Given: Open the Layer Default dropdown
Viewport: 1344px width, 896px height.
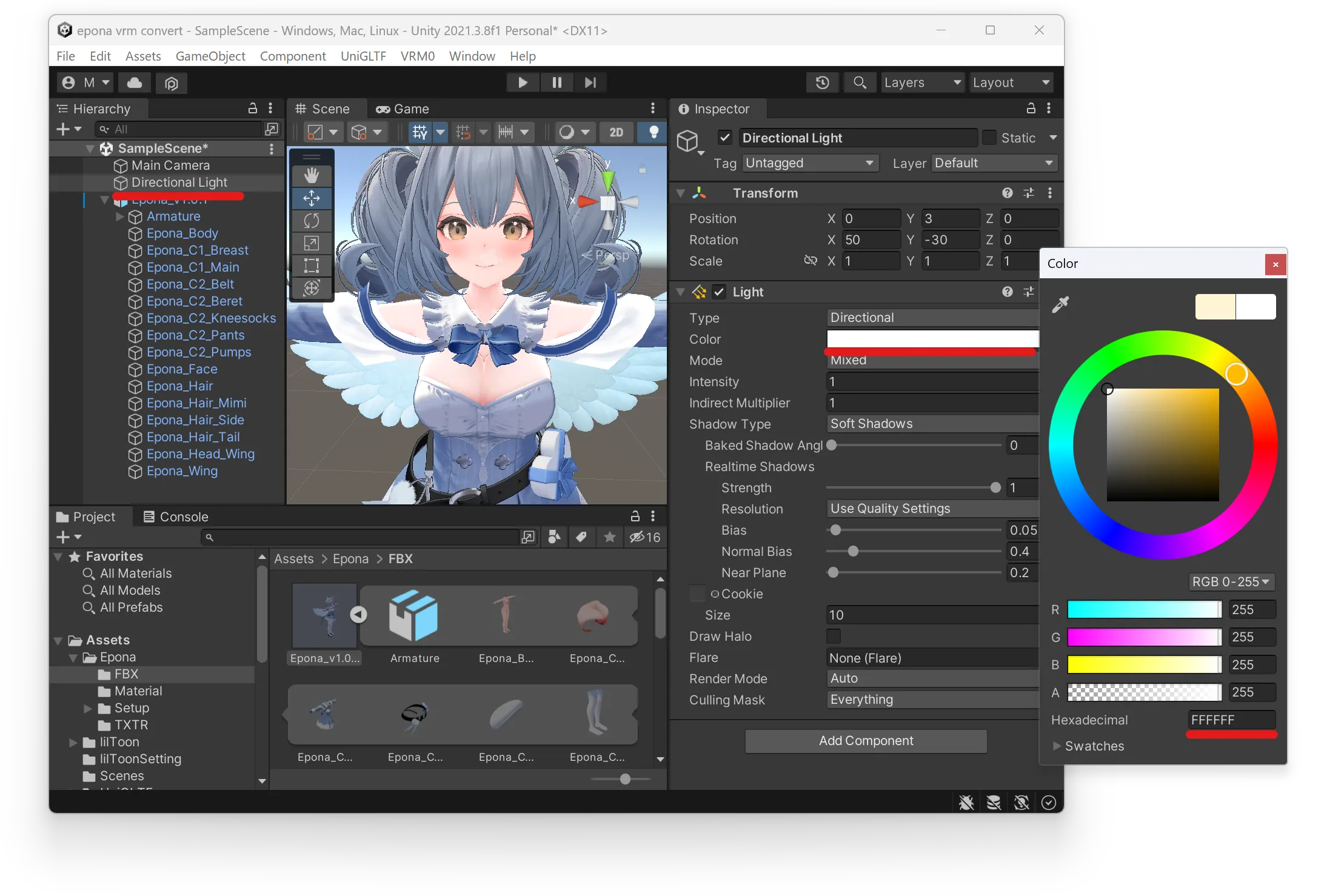Looking at the screenshot, I should [x=994, y=163].
